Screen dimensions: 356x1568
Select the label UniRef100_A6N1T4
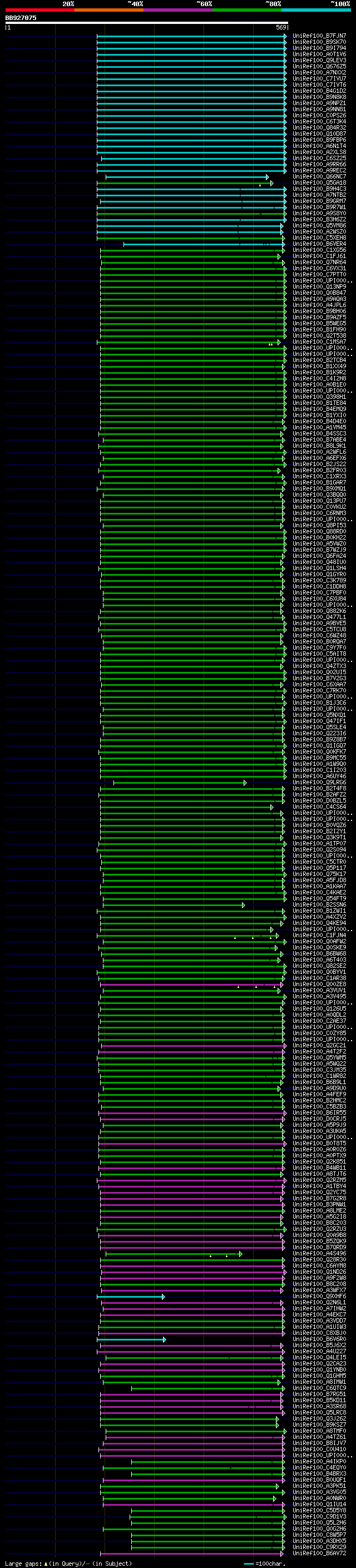(x=319, y=146)
